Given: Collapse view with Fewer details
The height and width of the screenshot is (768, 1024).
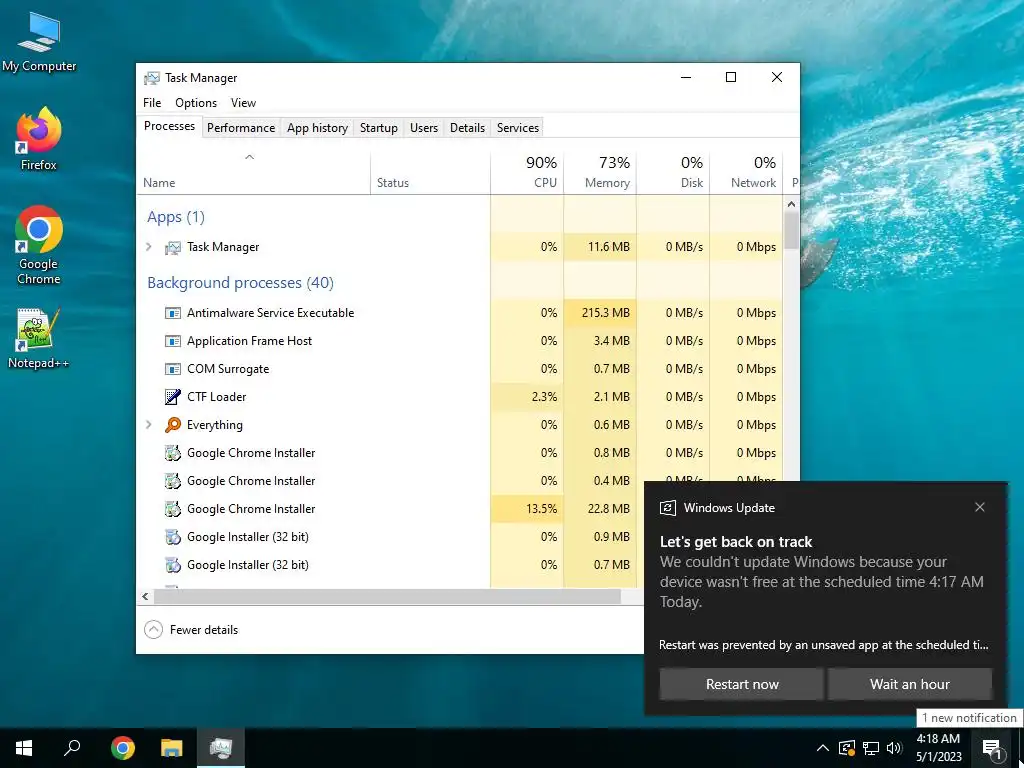Looking at the screenshot, I should tap(191, 630).
